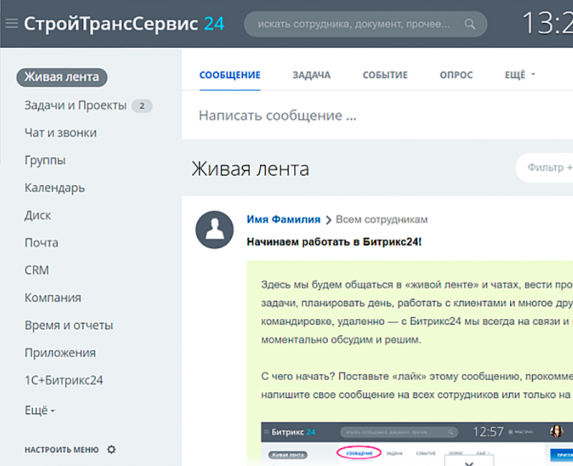Click the Написать сообщение field
Screen dimensions: 573x466
tap(377, 115)
